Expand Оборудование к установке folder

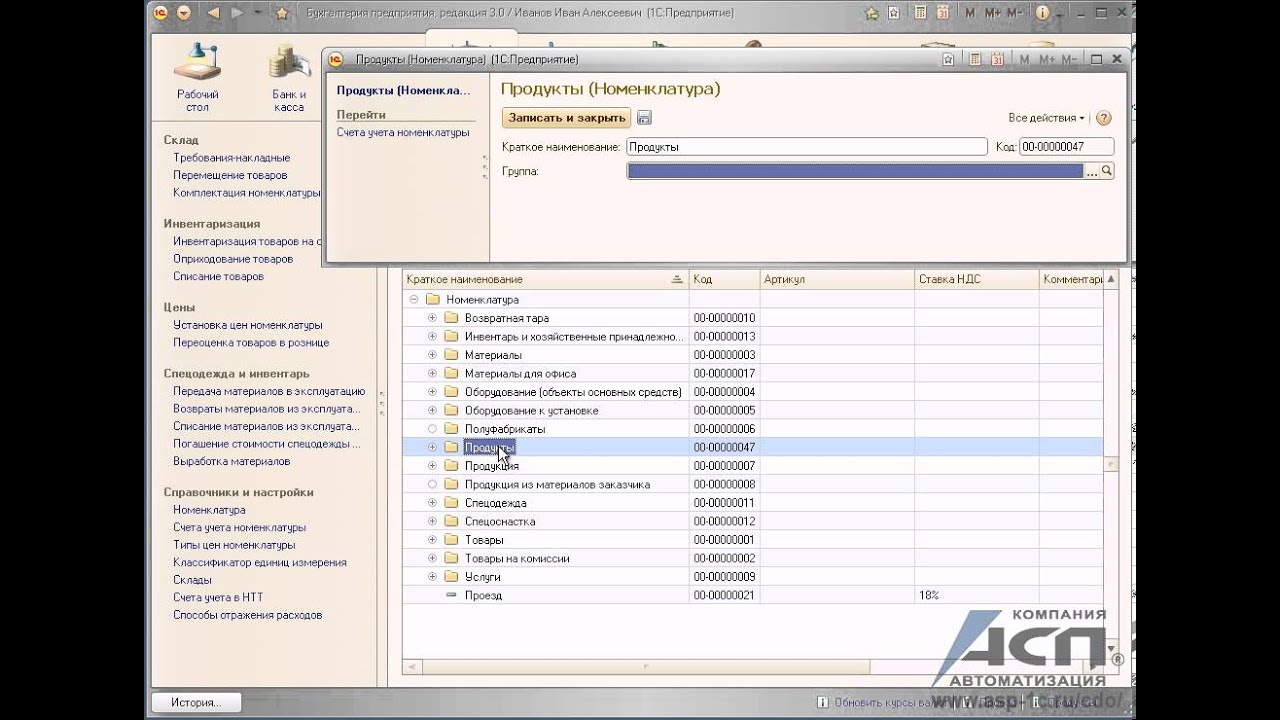click(432, 410)
